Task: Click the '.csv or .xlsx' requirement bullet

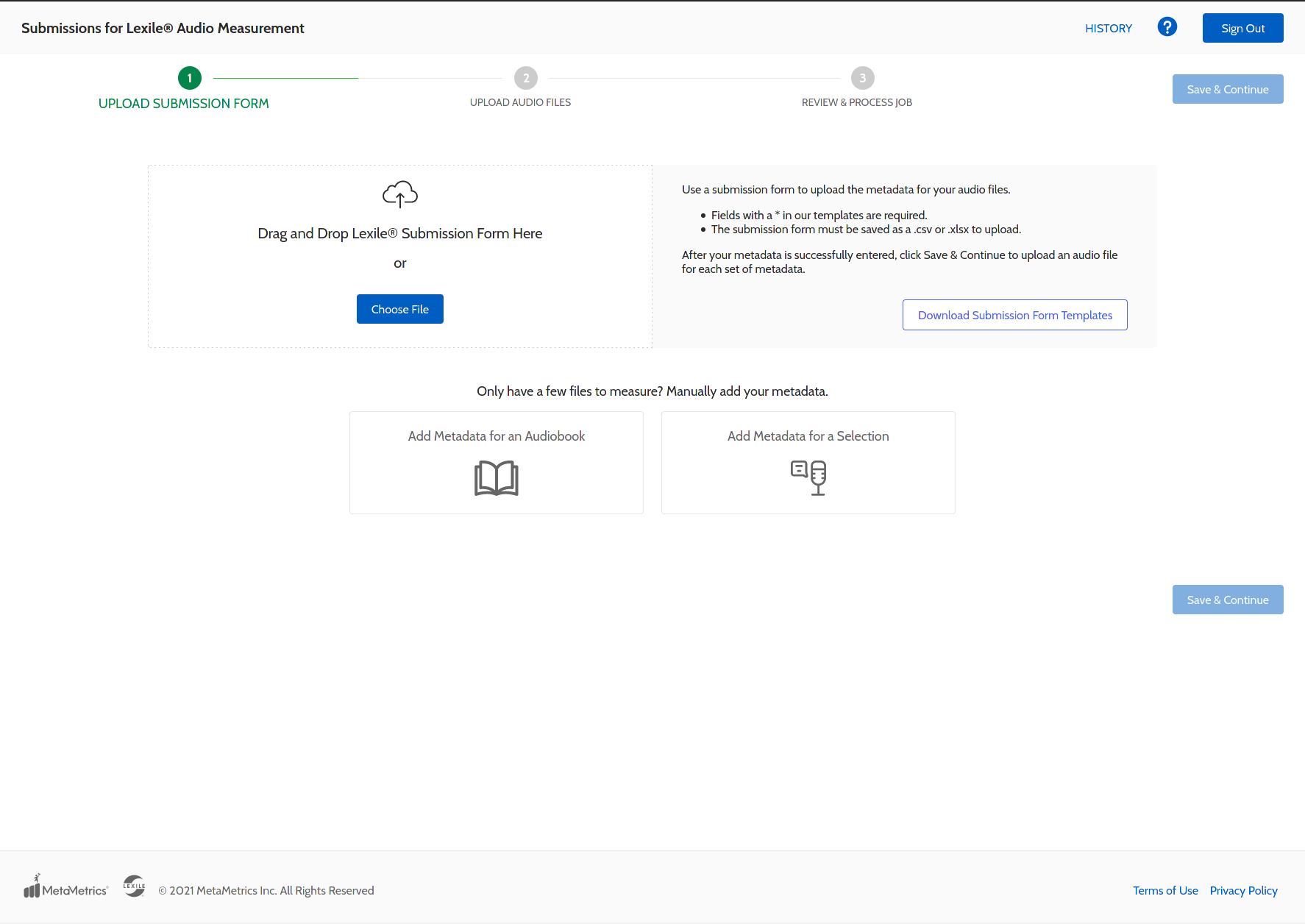Action: [x=866, y=229]
